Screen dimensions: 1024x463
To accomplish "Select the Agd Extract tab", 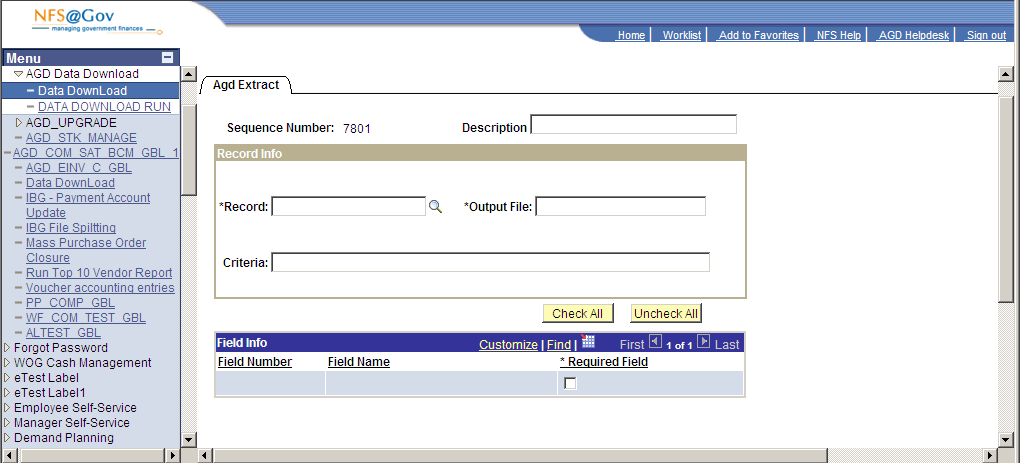I will tap(246, 85).
